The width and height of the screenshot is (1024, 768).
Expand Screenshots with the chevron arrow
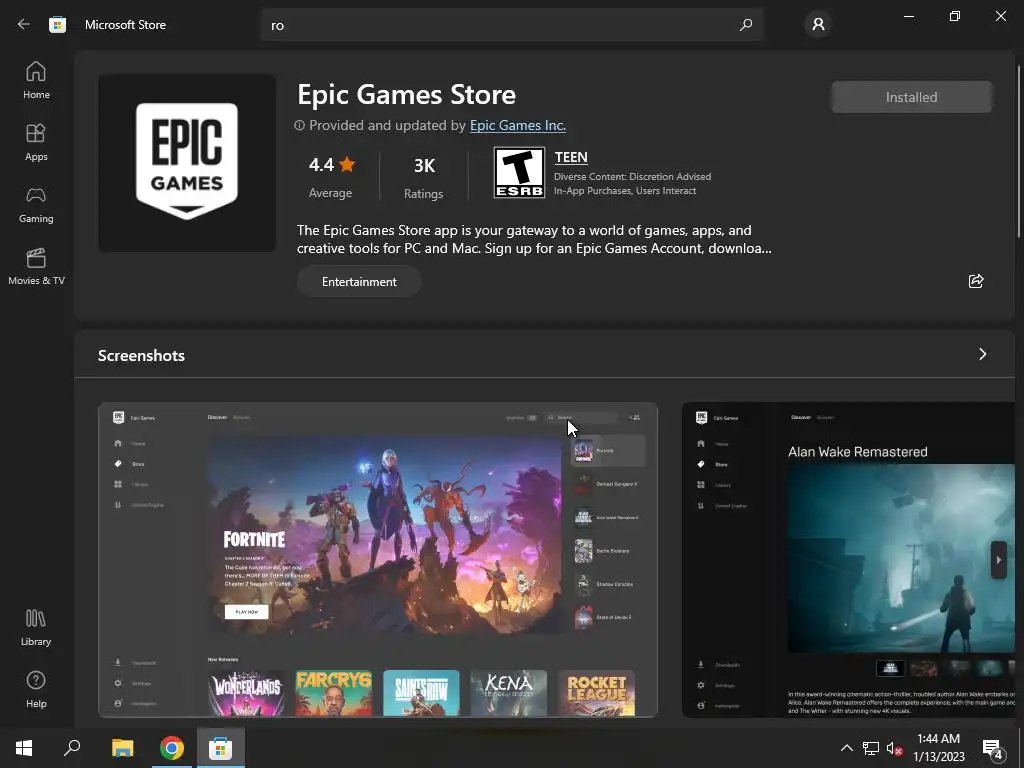(x=982, y=354)
